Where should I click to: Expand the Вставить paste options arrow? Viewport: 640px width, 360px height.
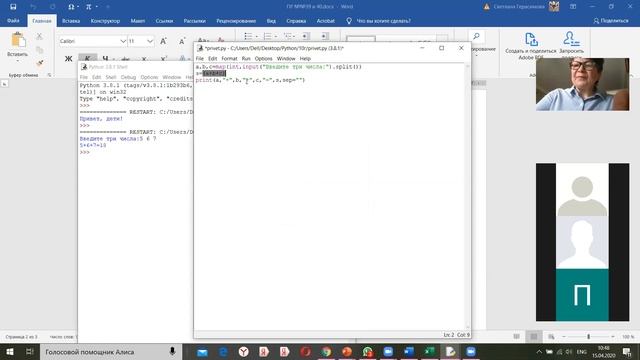click(x=18, y=61)
